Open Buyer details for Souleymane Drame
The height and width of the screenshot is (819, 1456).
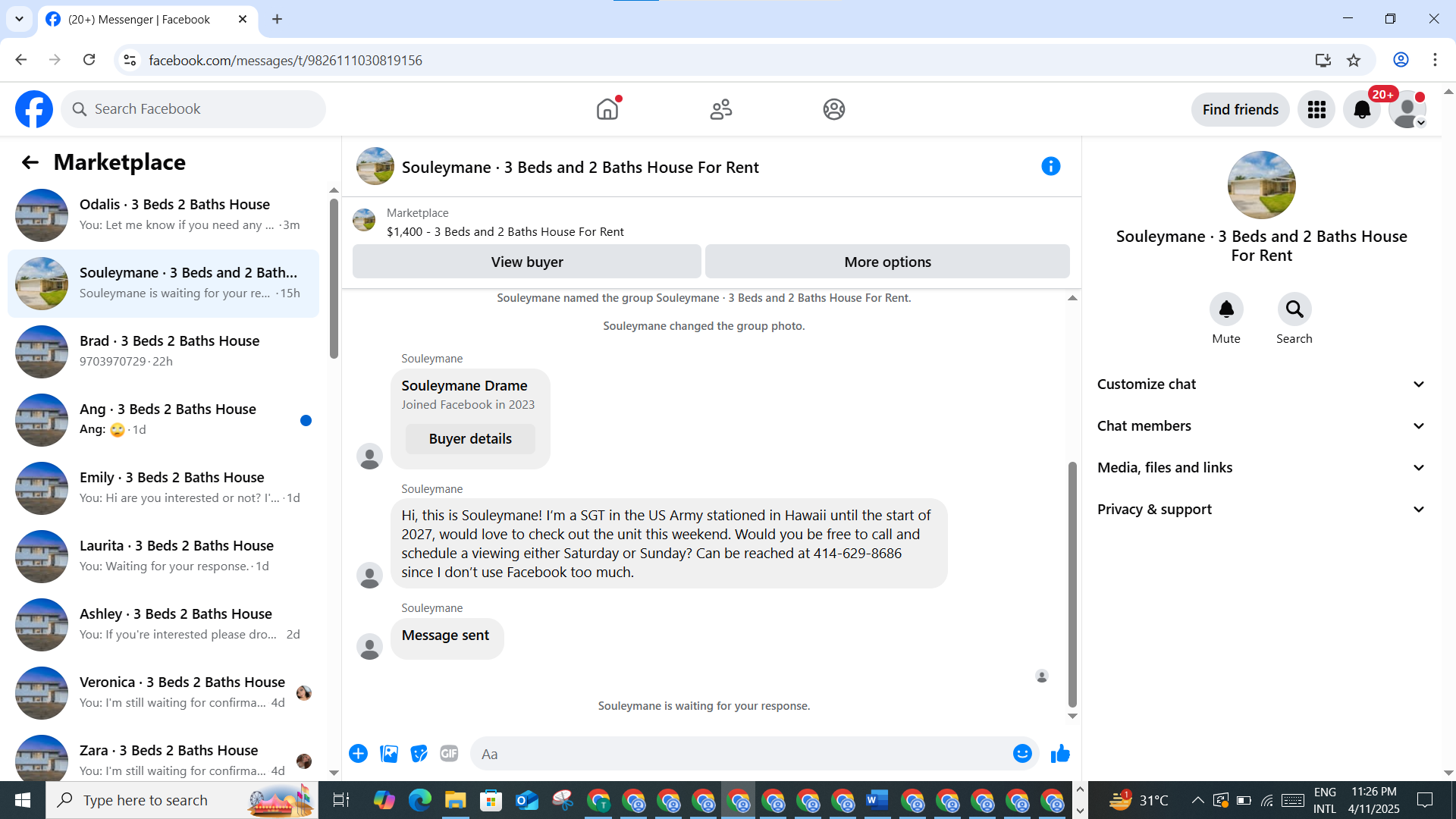pos(470,439)
